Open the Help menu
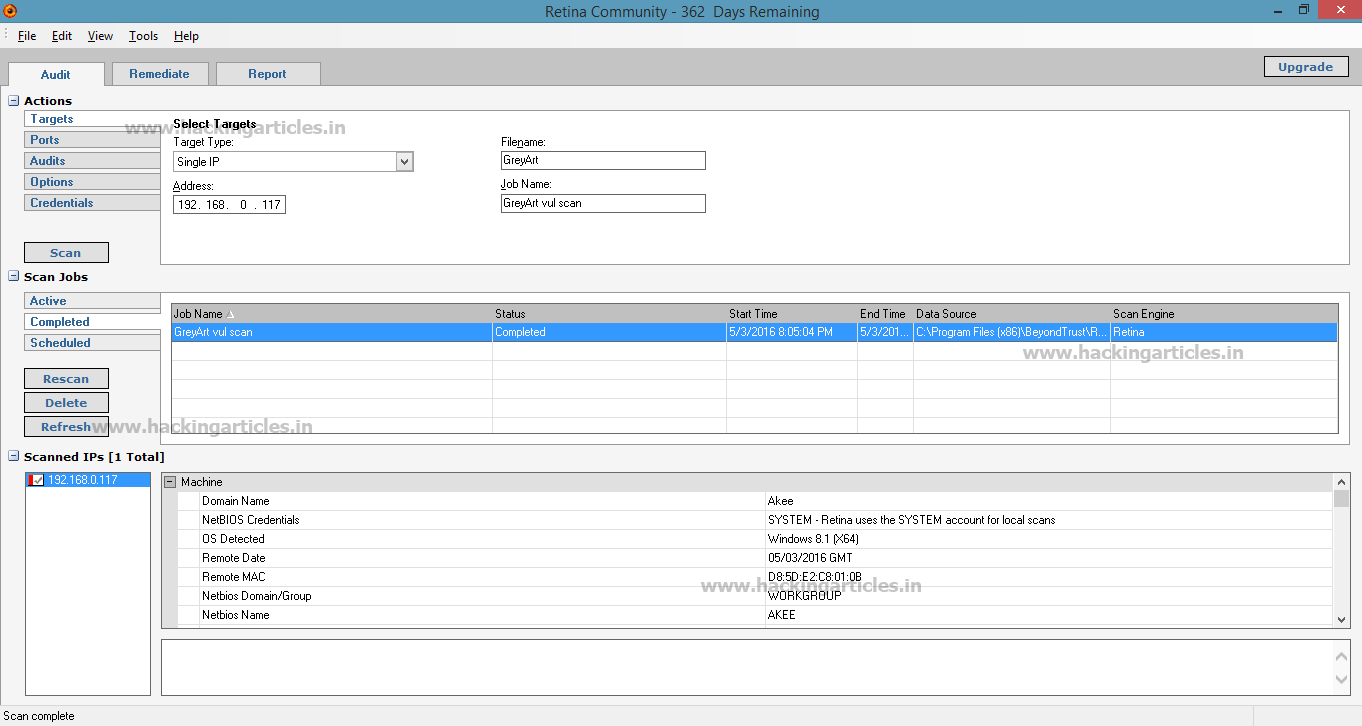The height and width of the screenshot is (726, 1362). click(186, 36)
